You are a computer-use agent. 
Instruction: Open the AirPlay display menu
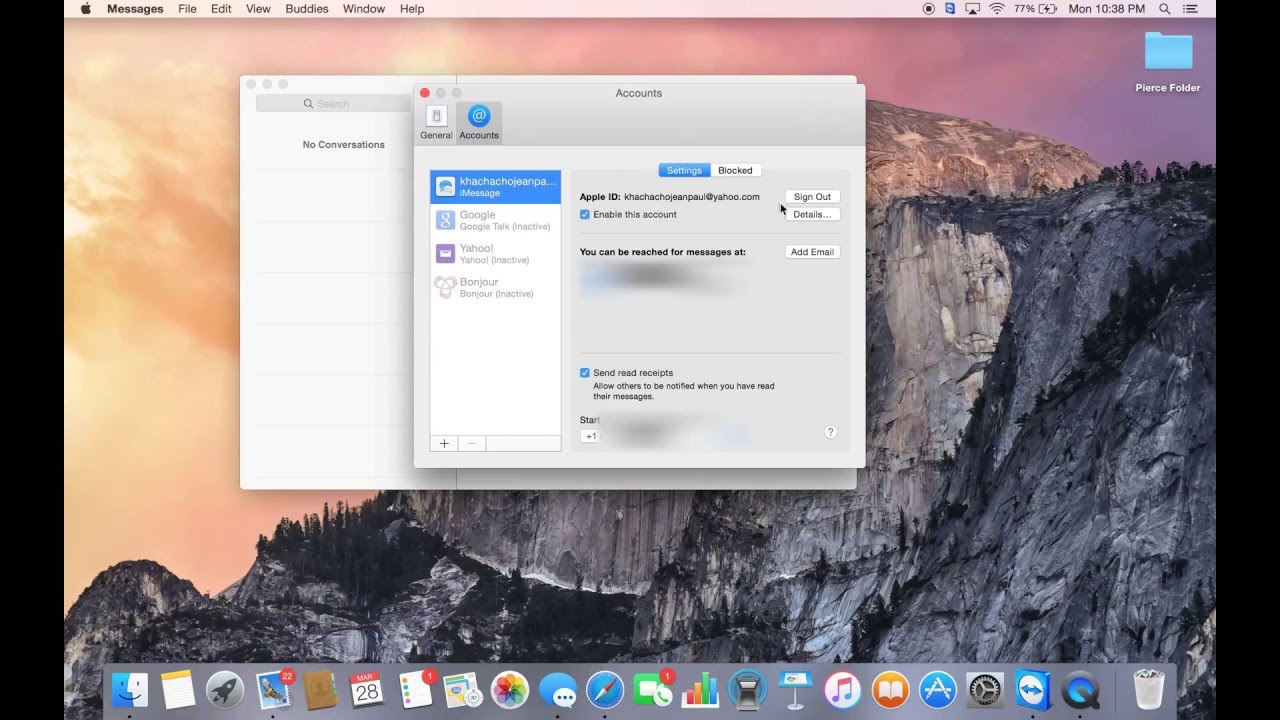(972, 9)
